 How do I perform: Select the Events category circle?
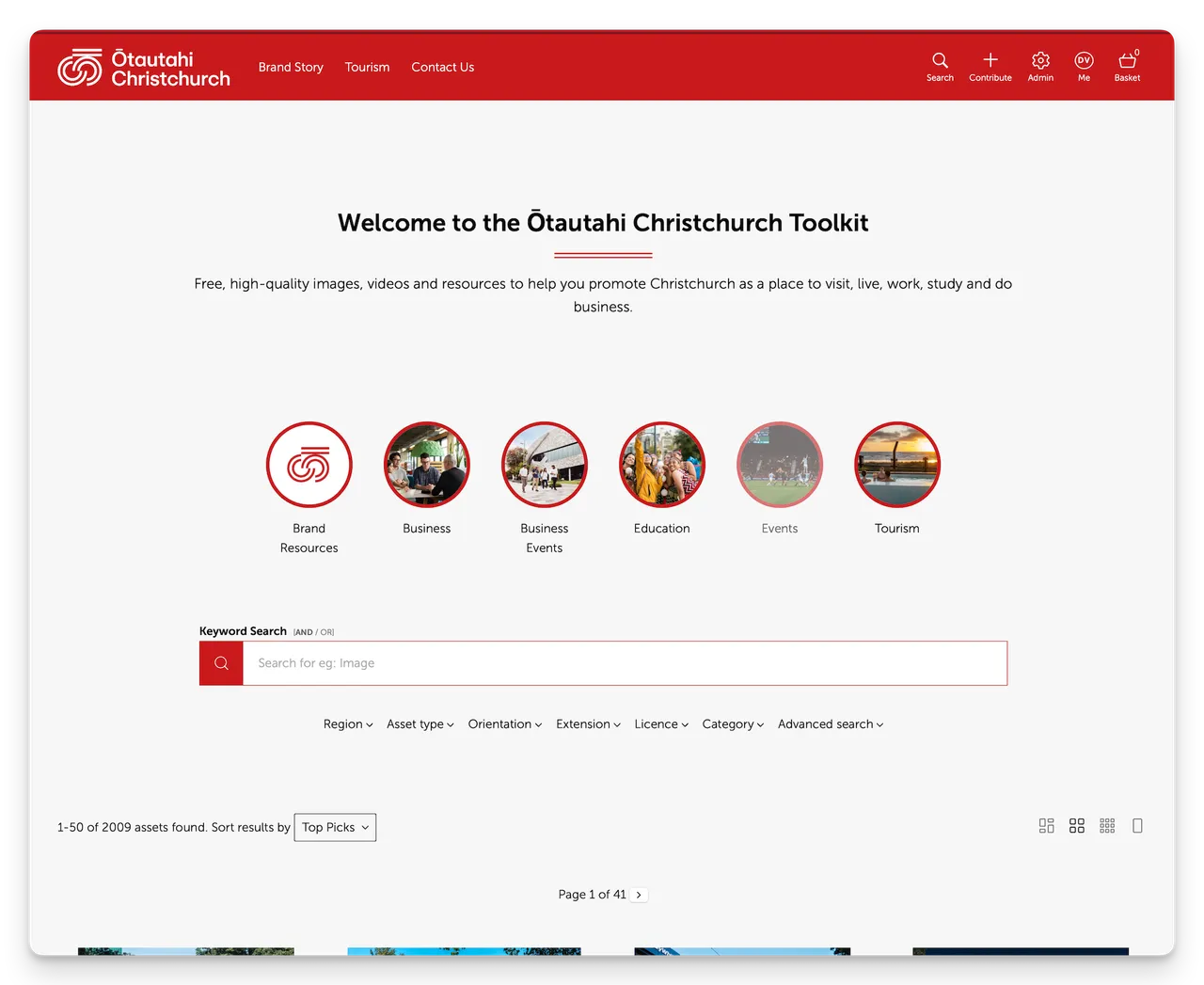(x=780, y=465)
